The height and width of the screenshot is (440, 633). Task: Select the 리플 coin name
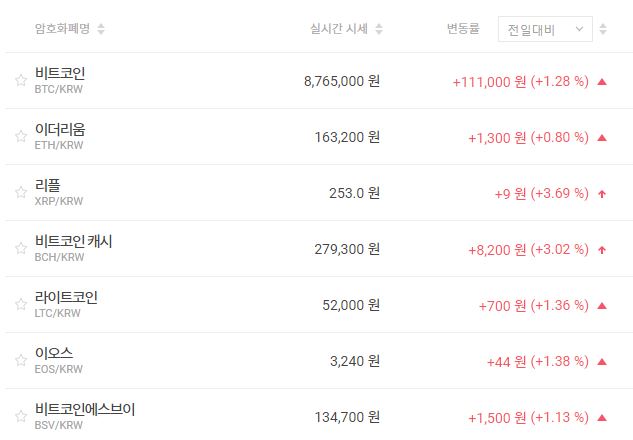click(47, 185)
